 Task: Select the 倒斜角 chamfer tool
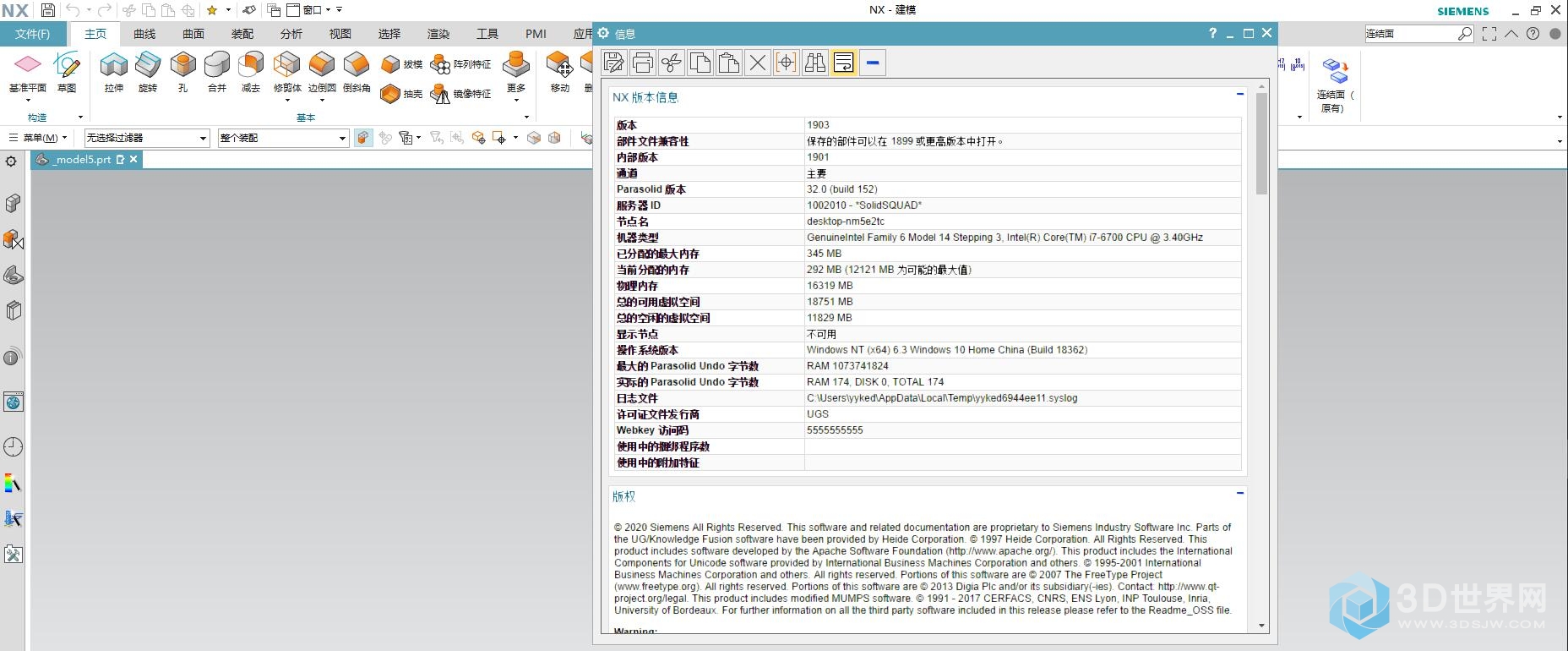357,73
